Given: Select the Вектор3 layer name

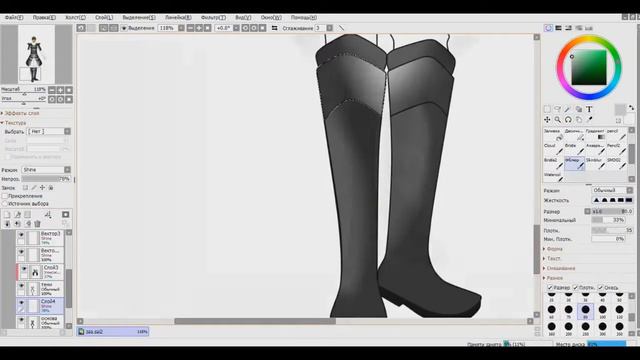Looking at the screenshot, I should (x=50, y=233).
